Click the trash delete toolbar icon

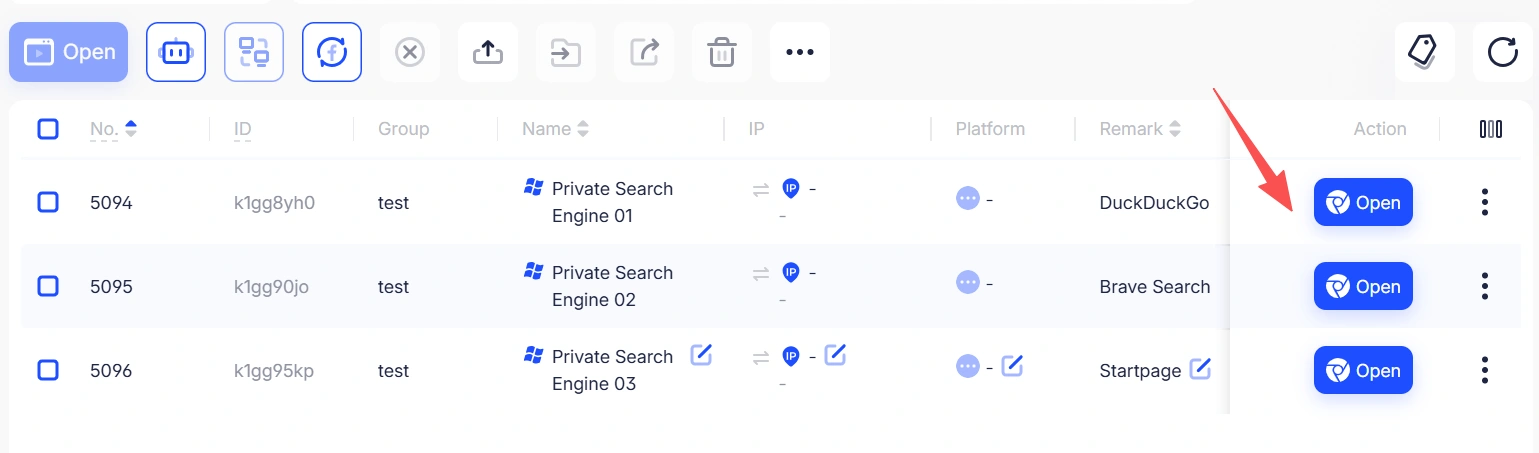[x=722, y=52]
